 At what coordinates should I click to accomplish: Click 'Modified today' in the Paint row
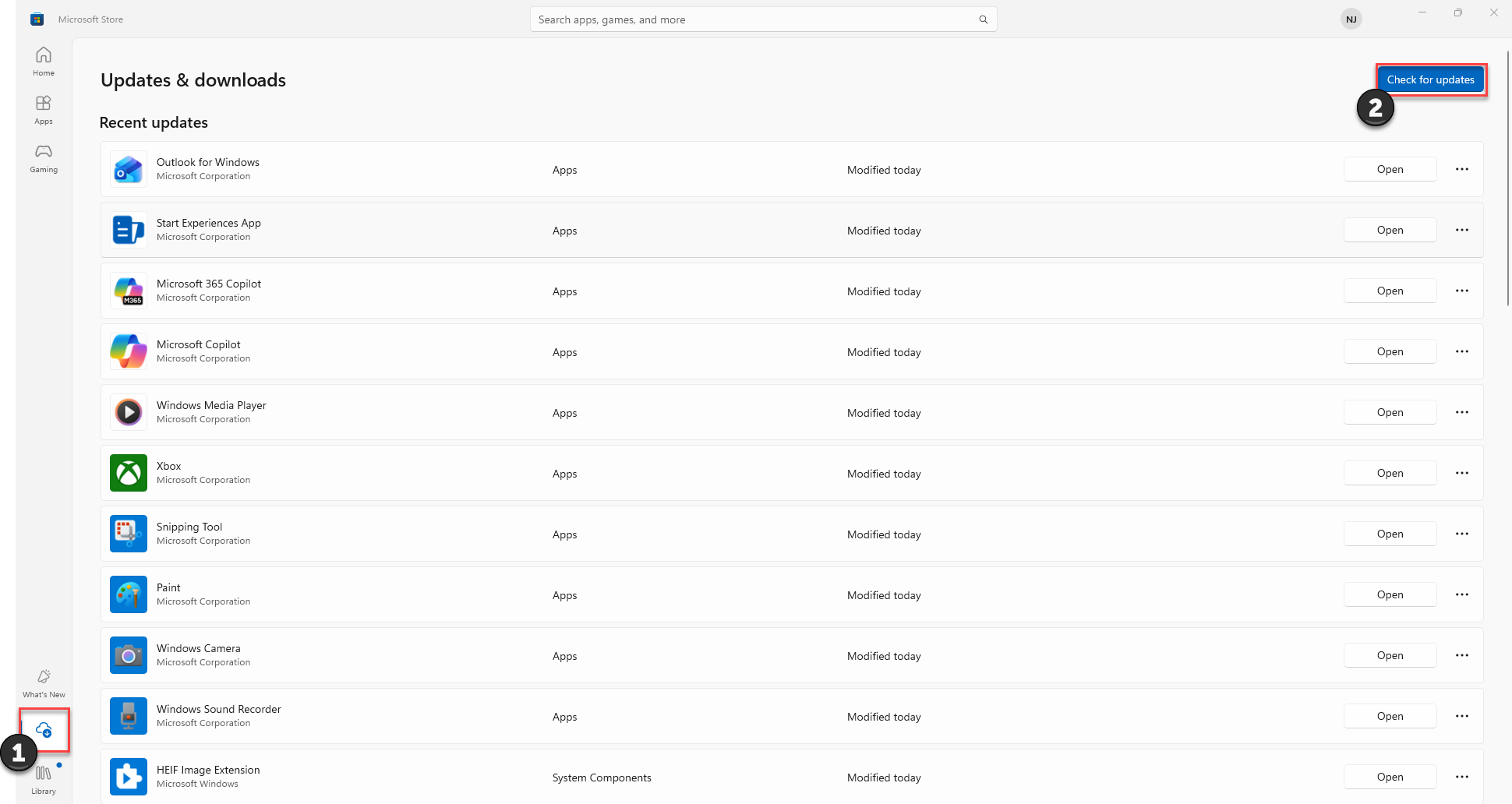[x=884, y=595]
